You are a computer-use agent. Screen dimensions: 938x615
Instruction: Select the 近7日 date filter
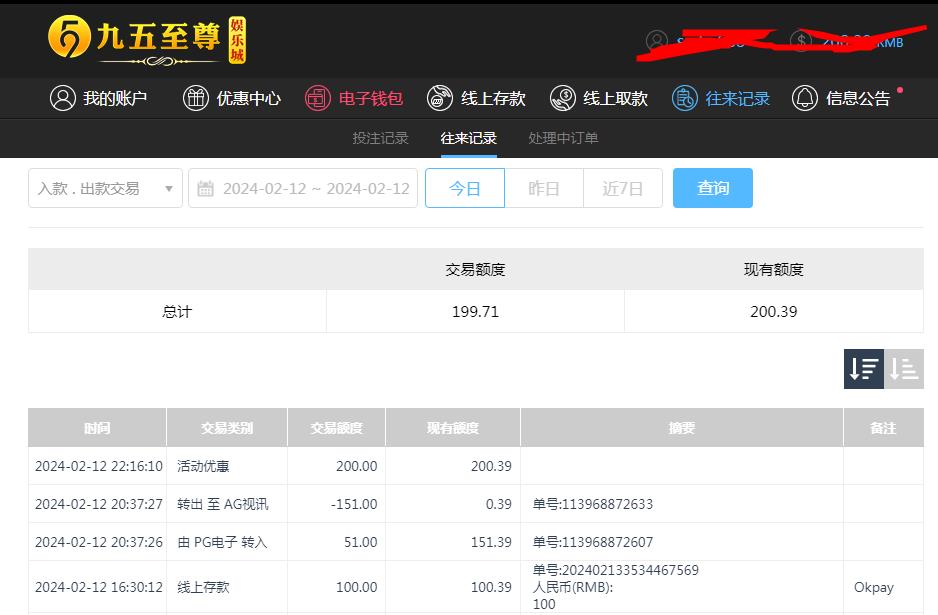[x=623, y=188]
